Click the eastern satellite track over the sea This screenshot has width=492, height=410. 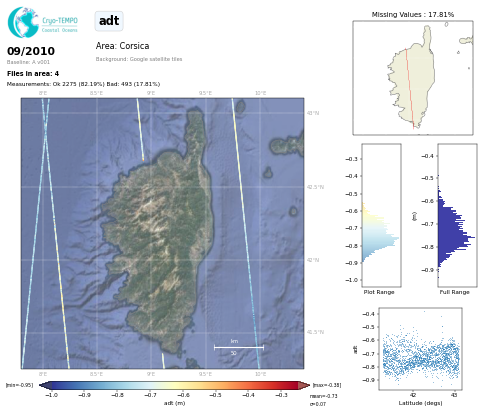(246, 233)
